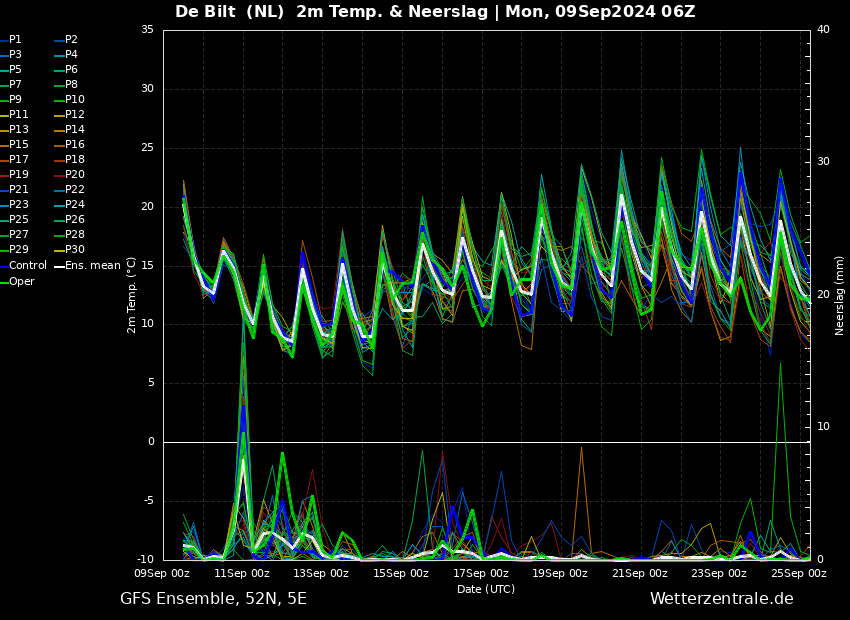Click the P16 legend label
The image size is (850, 620).
(75, 145)
